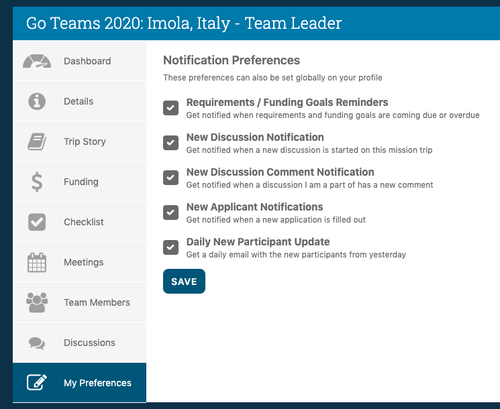This screenshot has height=409, width=500.
Task: Select the Team Members people icon
Action: pyautogui.click(x=37, y=302)
